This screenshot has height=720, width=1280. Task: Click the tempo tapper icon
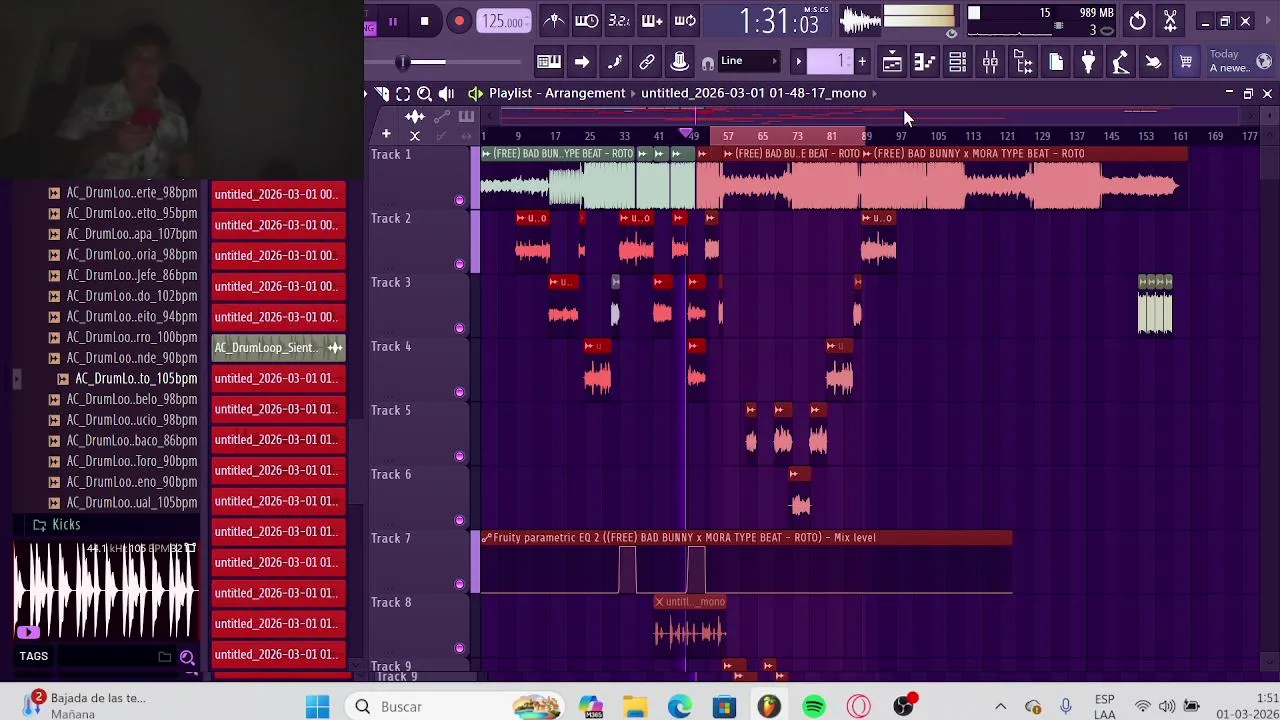tap(1121, 62)
